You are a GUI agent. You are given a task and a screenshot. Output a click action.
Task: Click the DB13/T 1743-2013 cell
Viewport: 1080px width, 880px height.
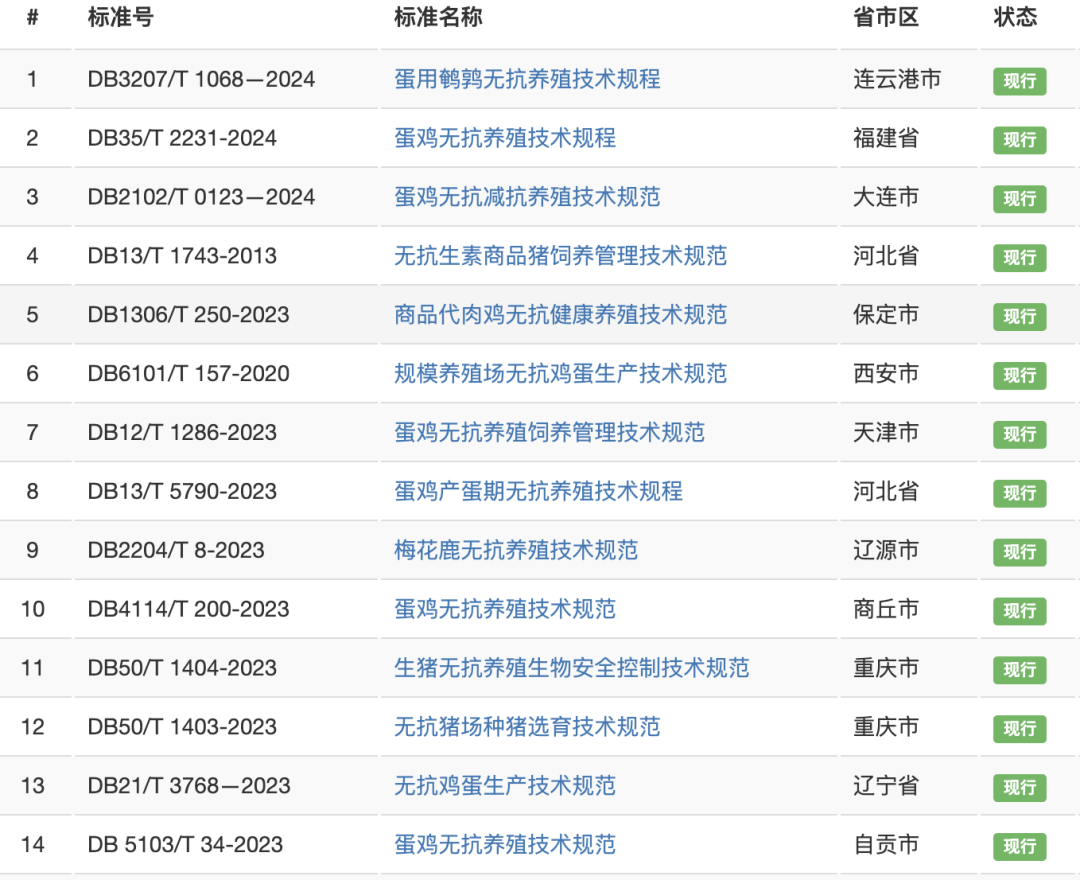182,255
